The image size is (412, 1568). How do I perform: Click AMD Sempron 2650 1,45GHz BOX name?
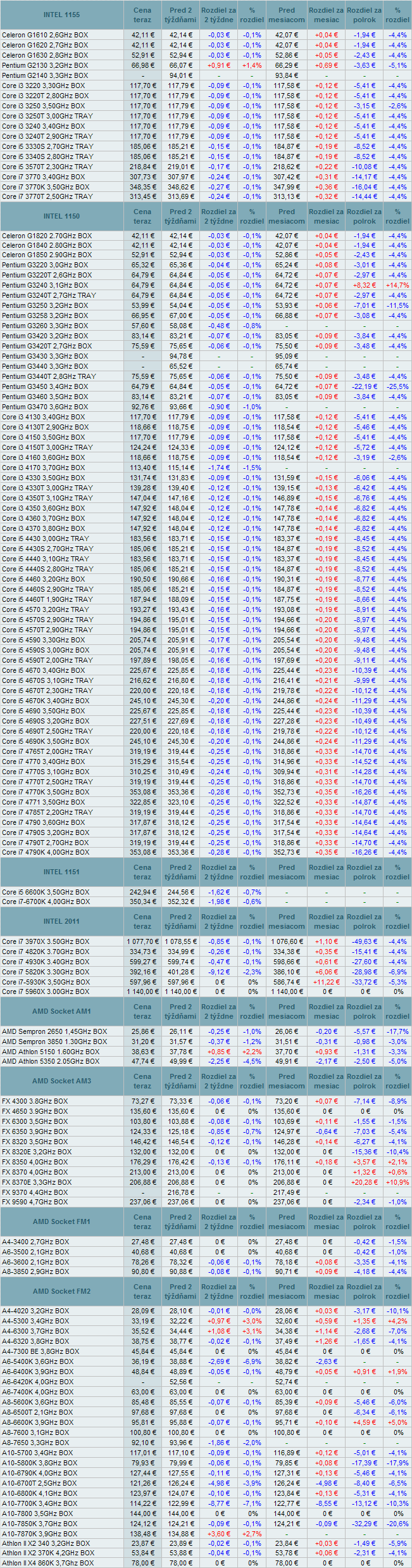[x=54, y=1031]
